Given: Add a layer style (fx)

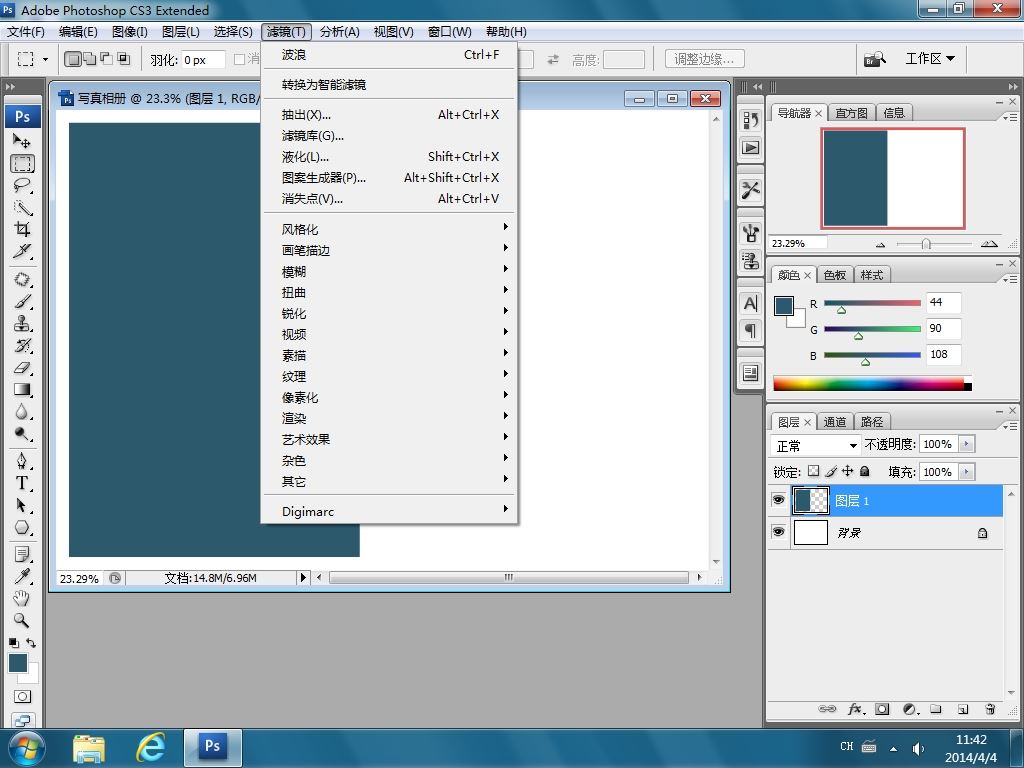Looking at the screenshot, I should pyautogui.click(x=856, y=709).
